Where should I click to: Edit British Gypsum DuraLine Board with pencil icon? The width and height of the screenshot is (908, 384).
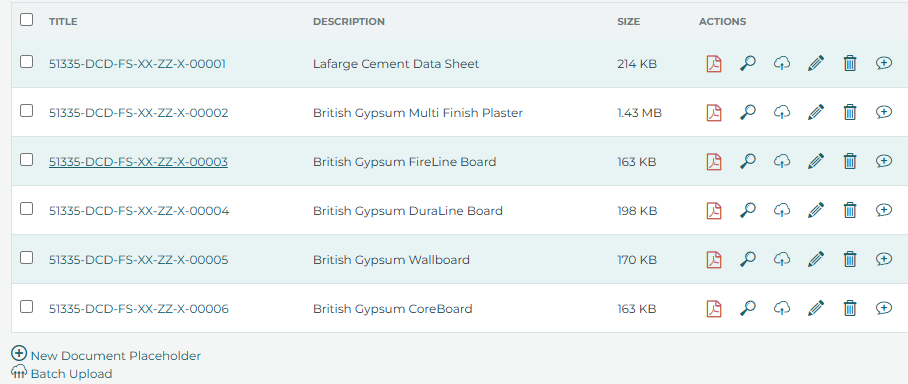point(815,210)
